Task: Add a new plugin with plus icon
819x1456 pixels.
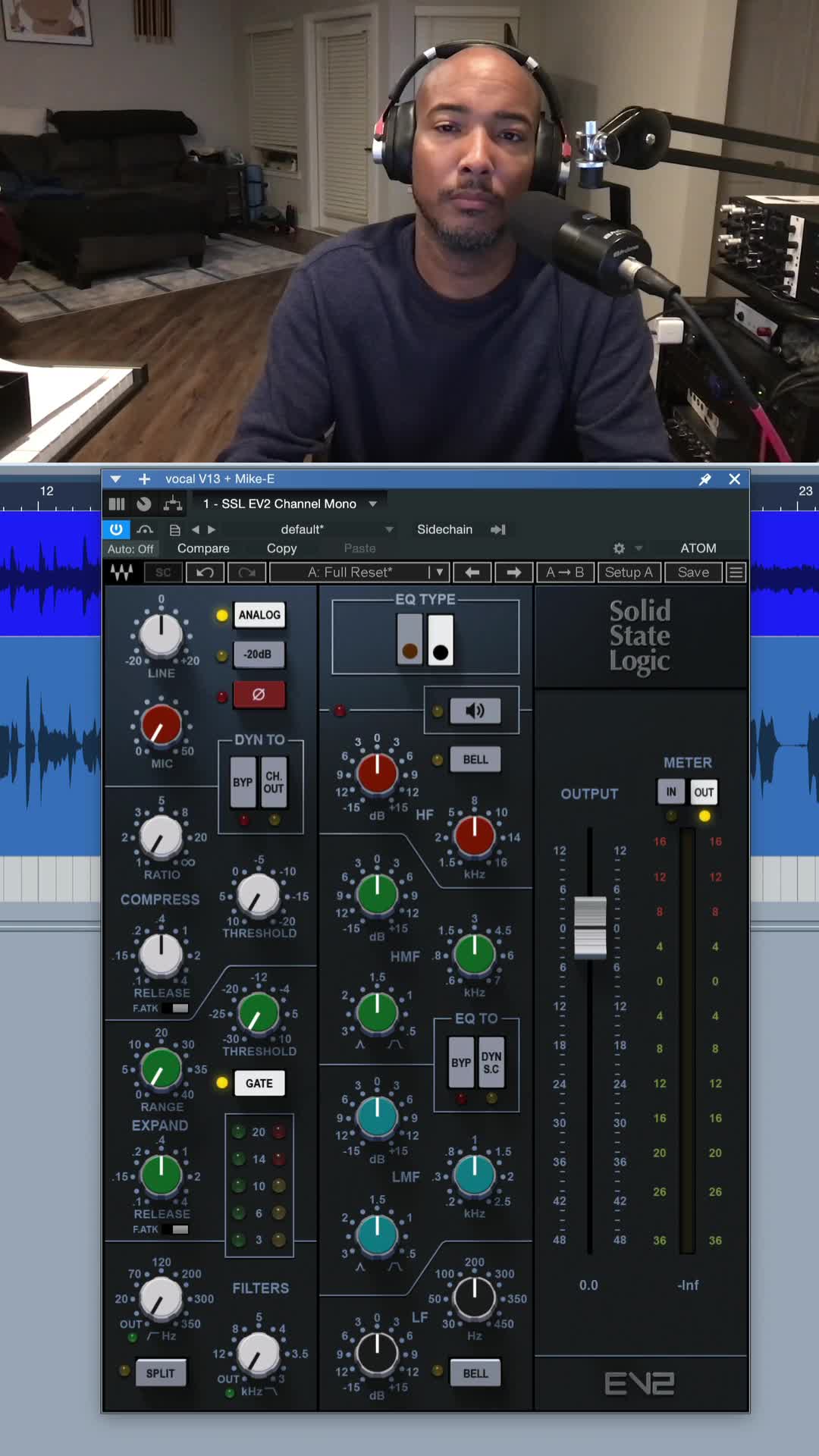Action: click(144, 479)
